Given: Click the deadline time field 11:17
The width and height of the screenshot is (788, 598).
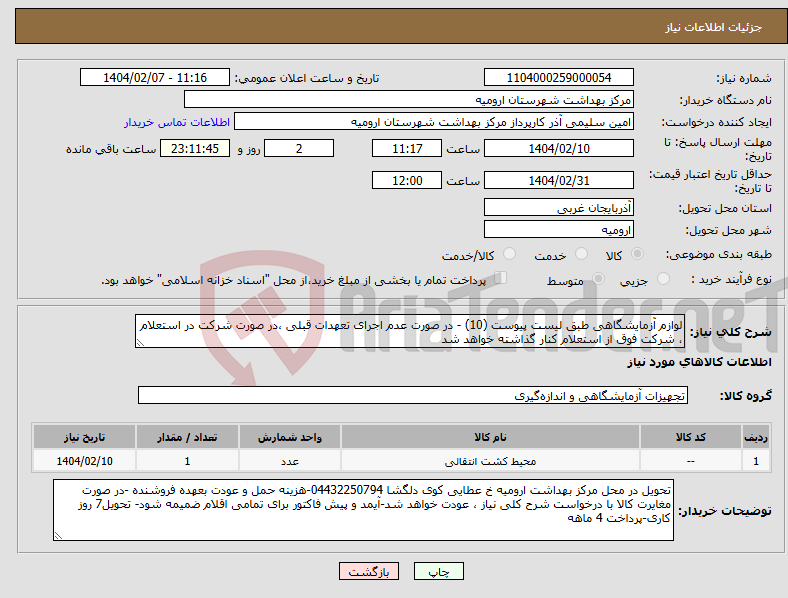Looking at the screenshot, I should click(x=407, y=148).
